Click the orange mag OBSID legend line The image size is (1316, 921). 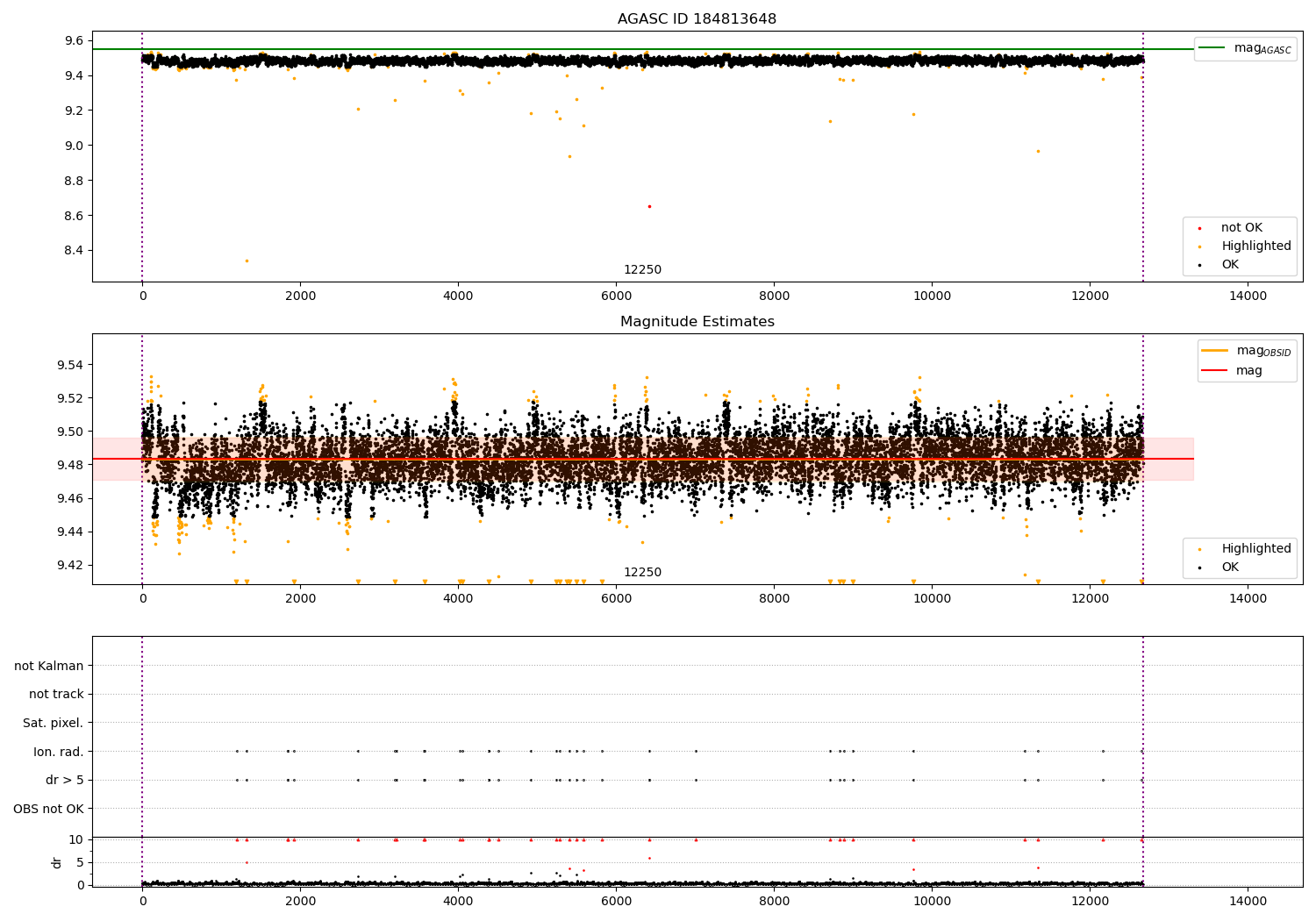click(x=1215, y=351)
